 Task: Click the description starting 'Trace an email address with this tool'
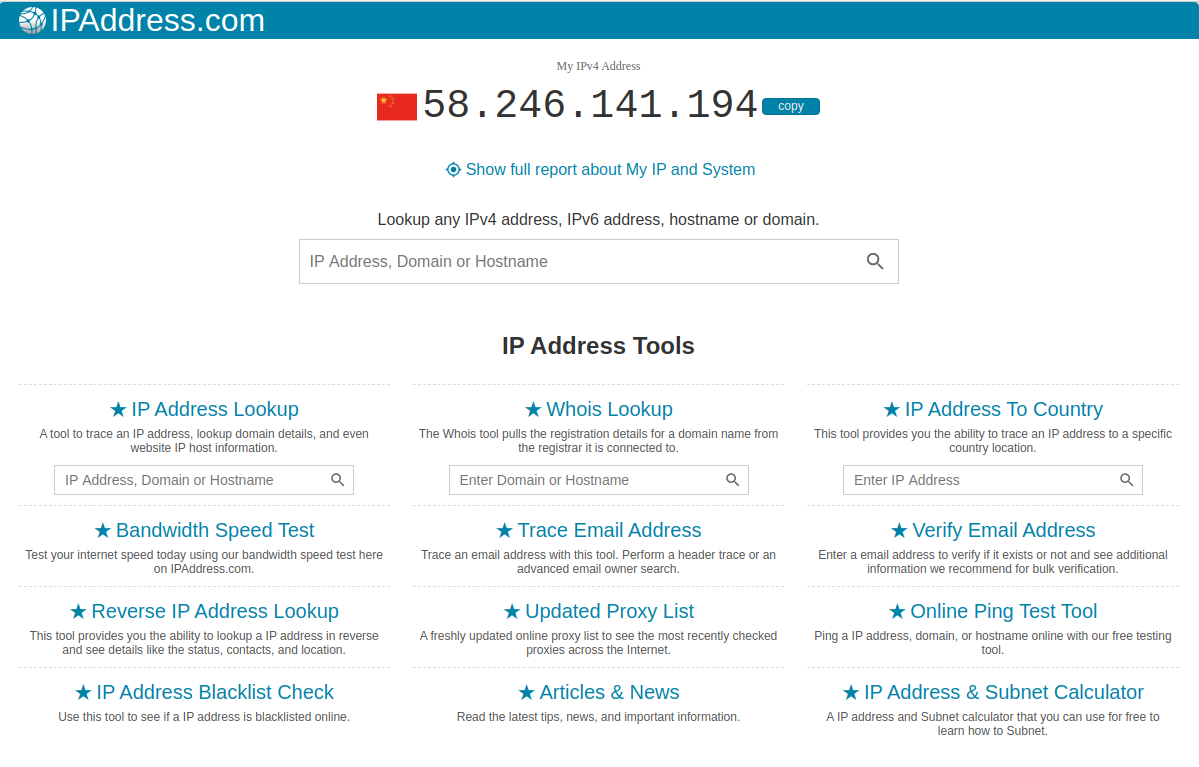click(x=599, y=562)
